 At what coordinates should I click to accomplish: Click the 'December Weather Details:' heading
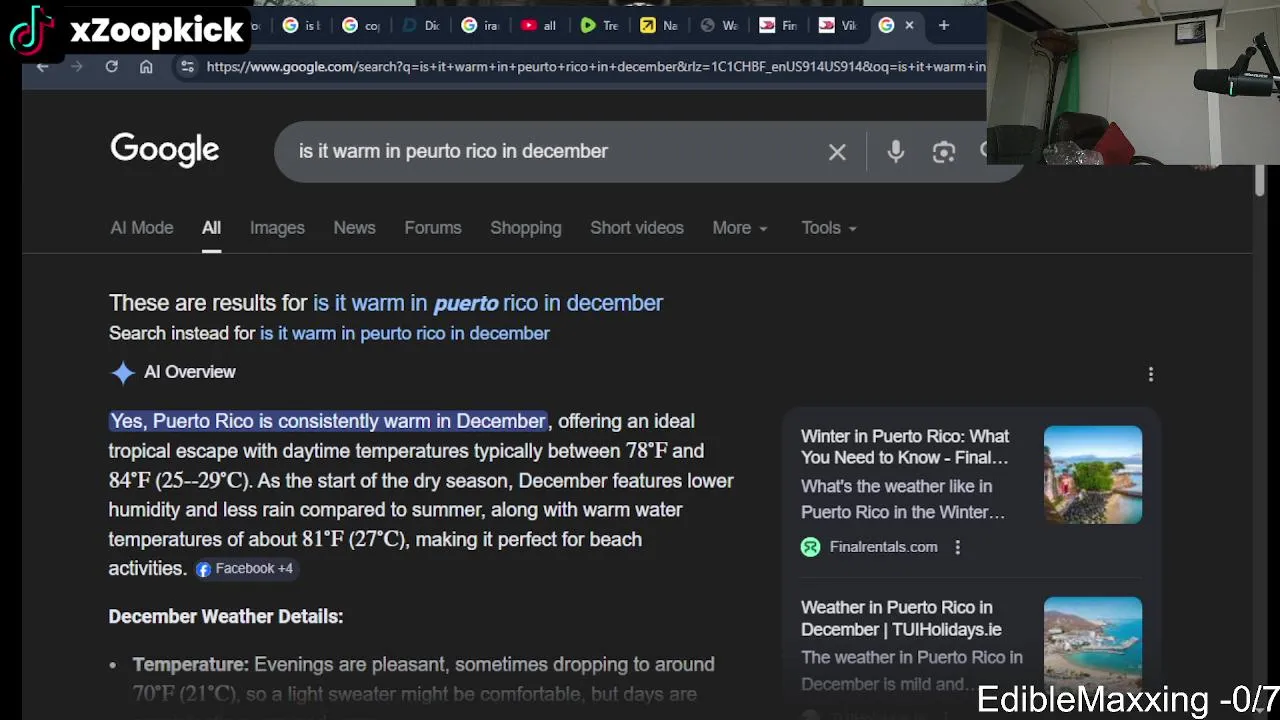pyautogui.click(x=226, y=616)
